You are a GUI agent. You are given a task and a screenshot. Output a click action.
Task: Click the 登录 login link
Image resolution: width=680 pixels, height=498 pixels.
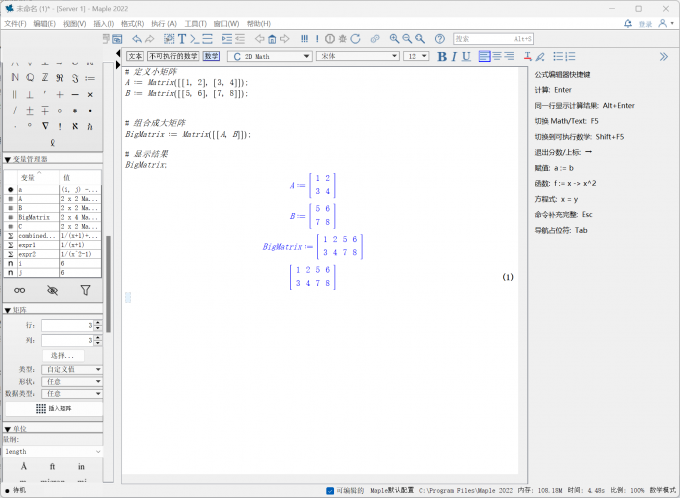point(645,24)
